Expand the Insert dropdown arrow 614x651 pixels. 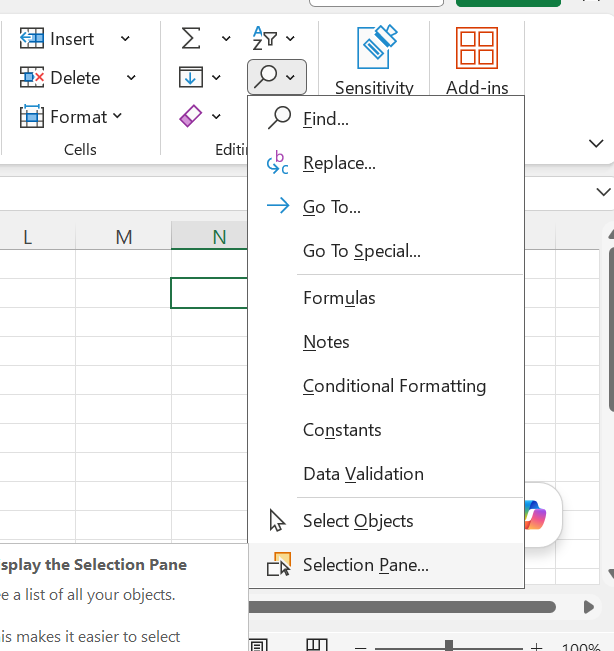coord(125,39)
